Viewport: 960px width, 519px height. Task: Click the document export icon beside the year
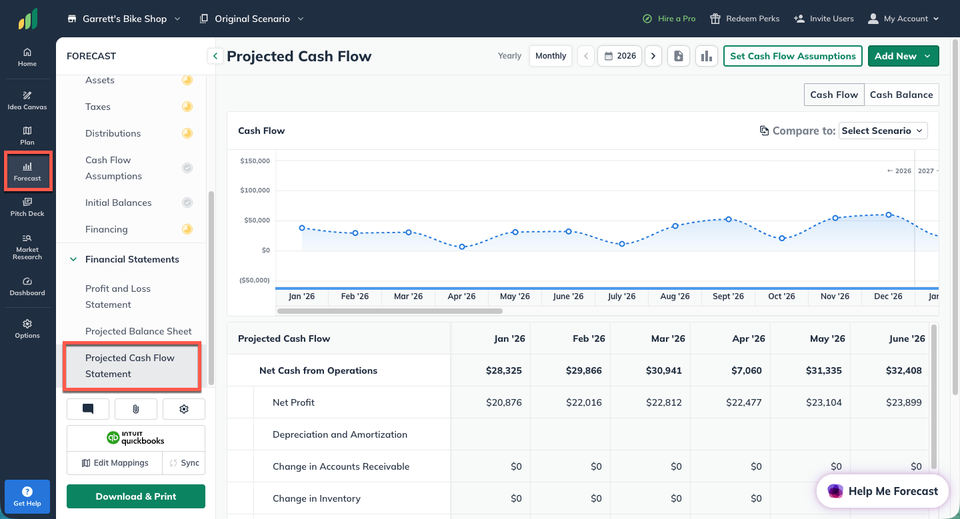pyautogui.click(x=678, y=56)
